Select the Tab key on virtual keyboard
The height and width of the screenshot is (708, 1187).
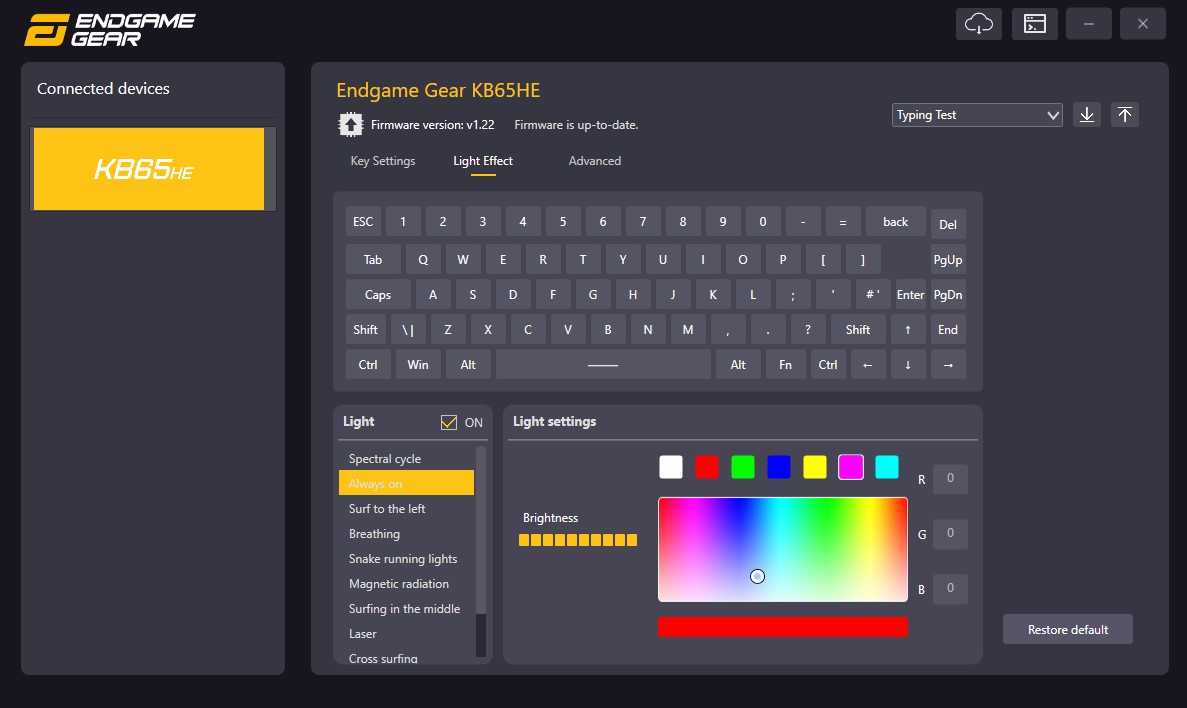(x=373, y=260)
